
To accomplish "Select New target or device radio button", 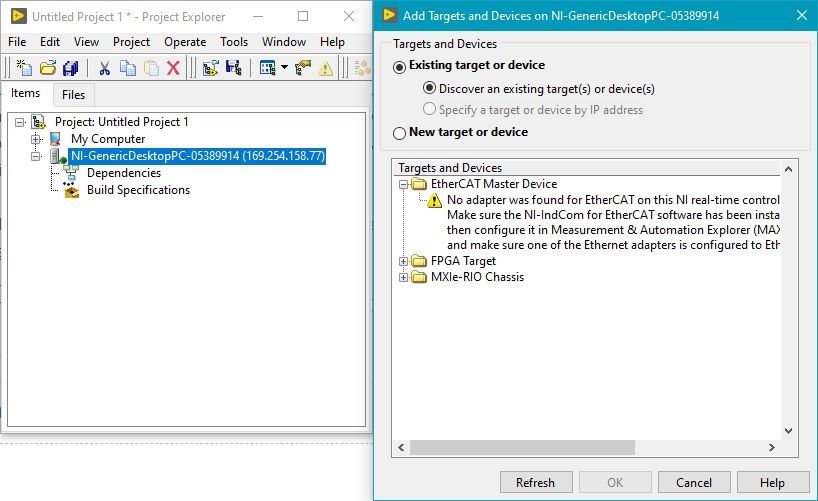I will click(400, 133).
